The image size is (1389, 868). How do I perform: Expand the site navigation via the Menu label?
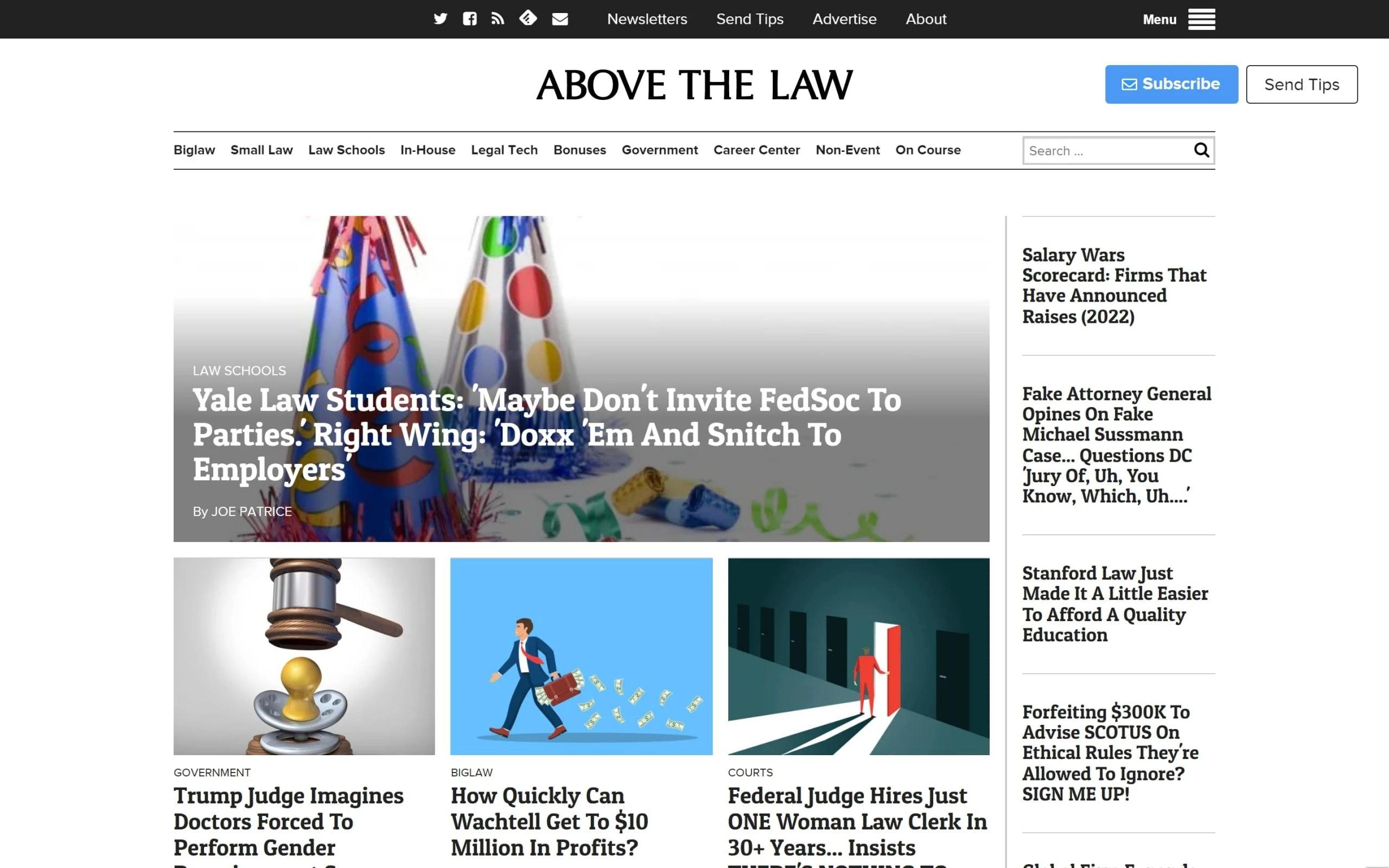(x=1159, y=19)
